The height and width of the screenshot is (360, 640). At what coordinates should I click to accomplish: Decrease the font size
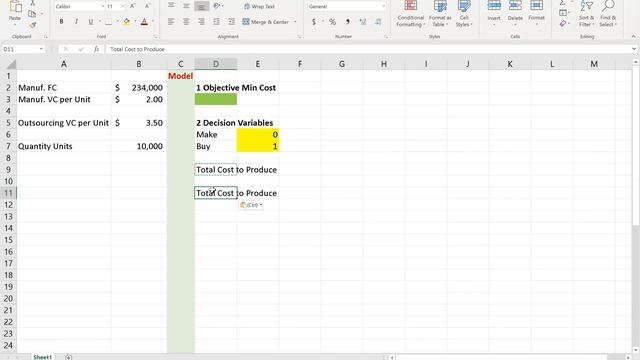point(147,6)
